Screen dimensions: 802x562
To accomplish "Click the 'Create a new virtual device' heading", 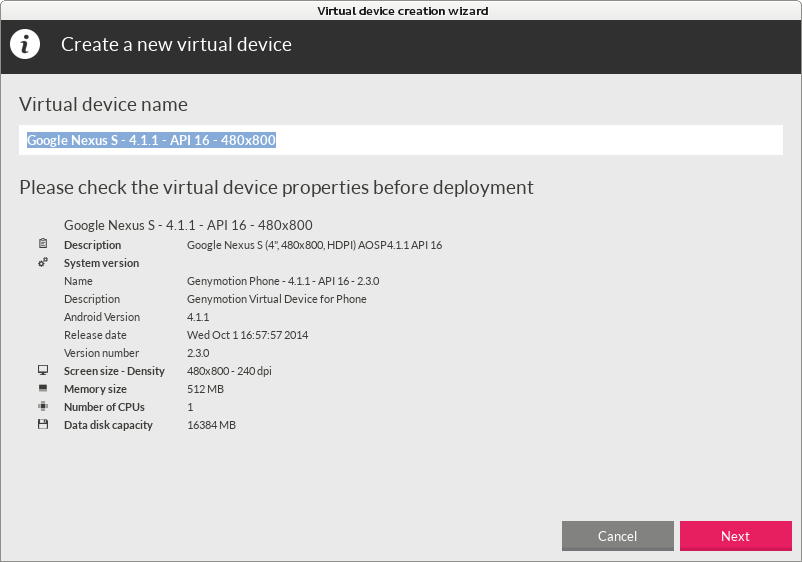I will (176, 44).
